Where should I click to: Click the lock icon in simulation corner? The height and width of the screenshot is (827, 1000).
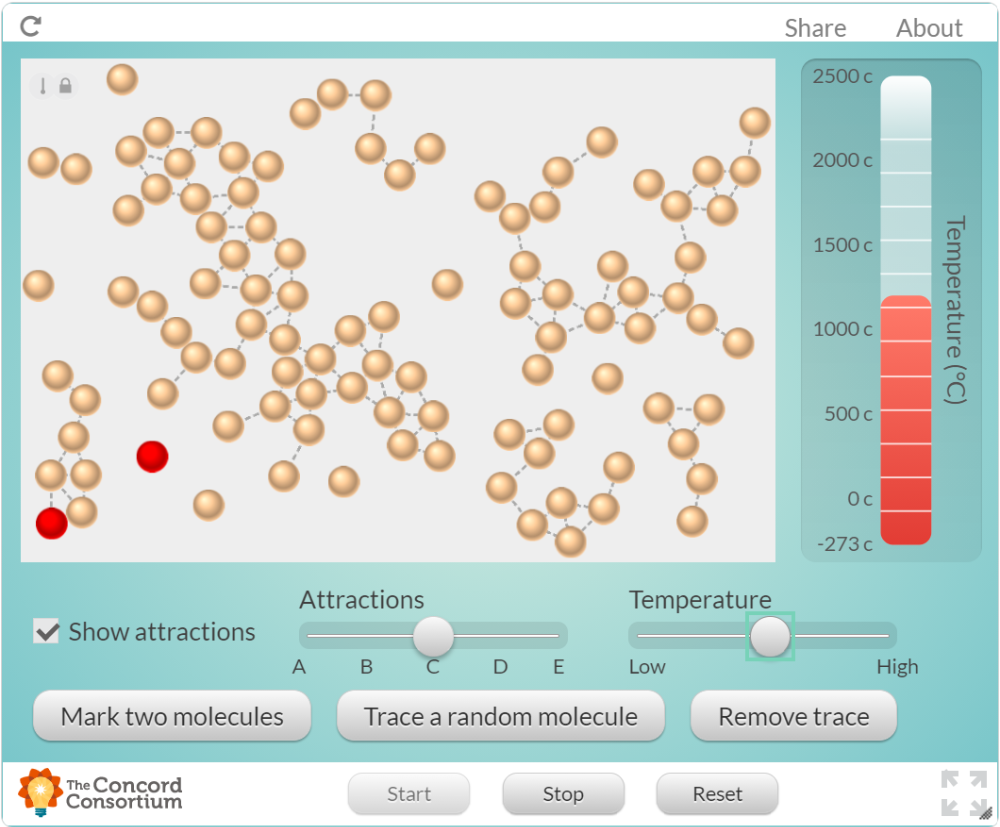coord(65,85)
